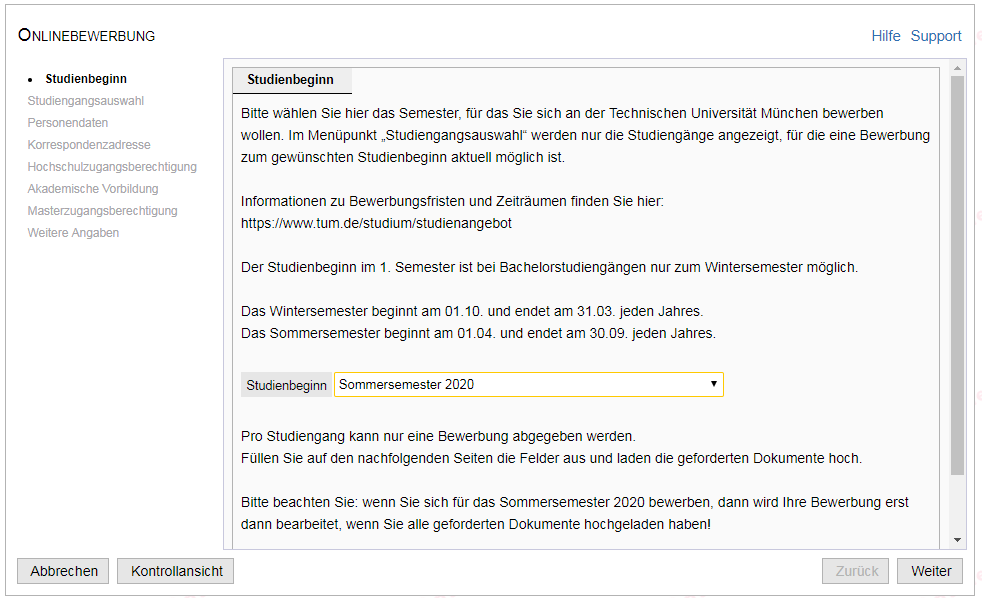The height and width of the screenshot is (604, 986).
Task: Navigate to Hochschulzugangsberechtigung in the sidebar
Action: coord(112,167)
